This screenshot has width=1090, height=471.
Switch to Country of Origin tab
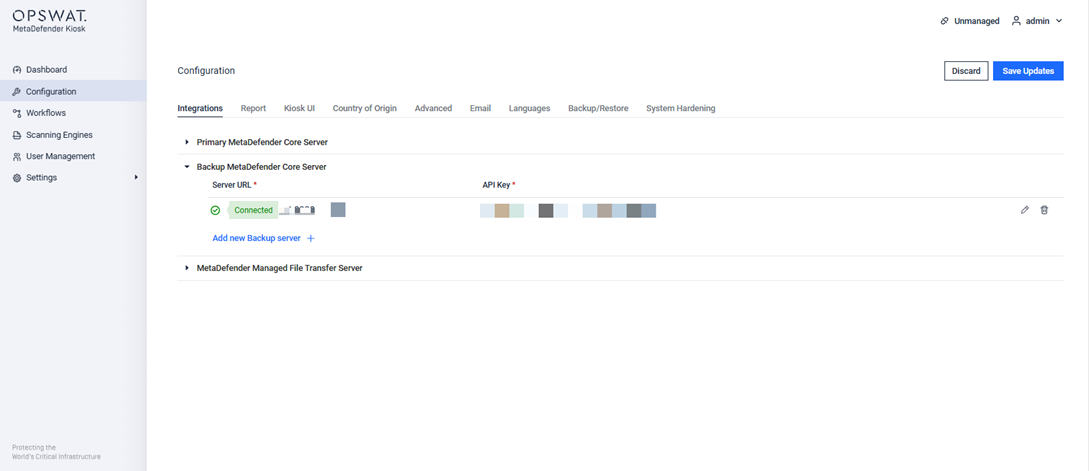click(364, 108)
